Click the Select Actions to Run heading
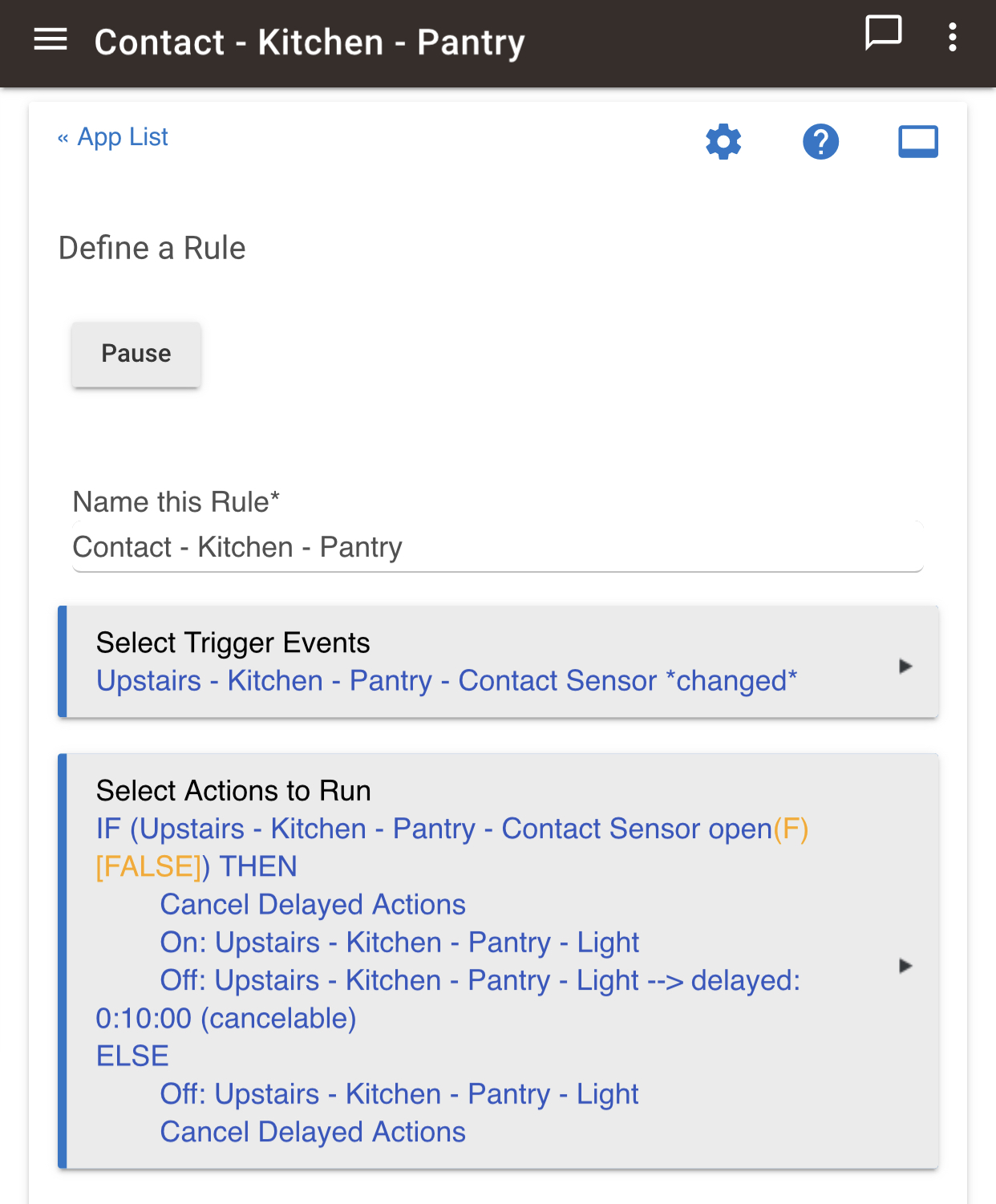 233,791
